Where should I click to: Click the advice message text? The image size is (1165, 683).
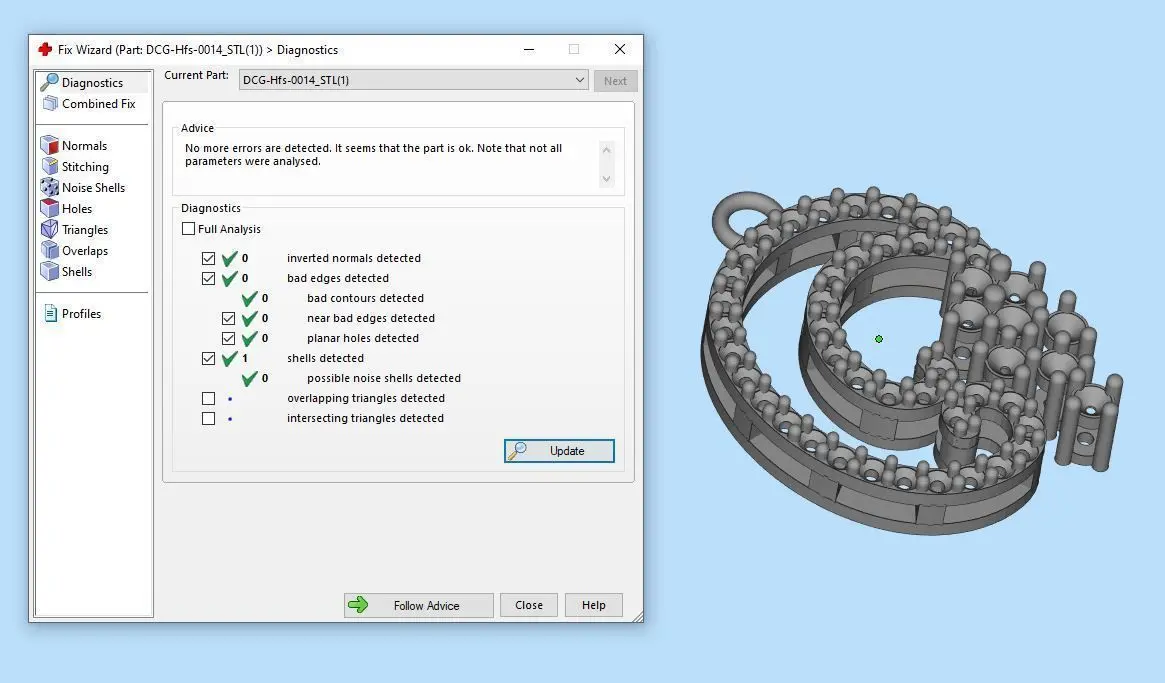374,155
